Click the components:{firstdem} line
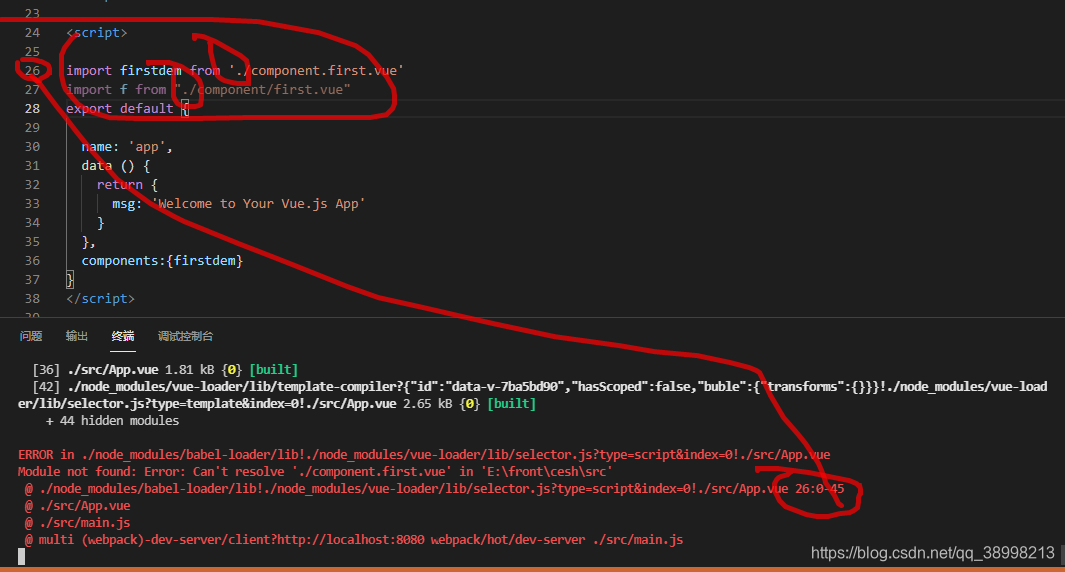Screen dimensions: 1065x572 pyautogui.click(x=162, y=261)
